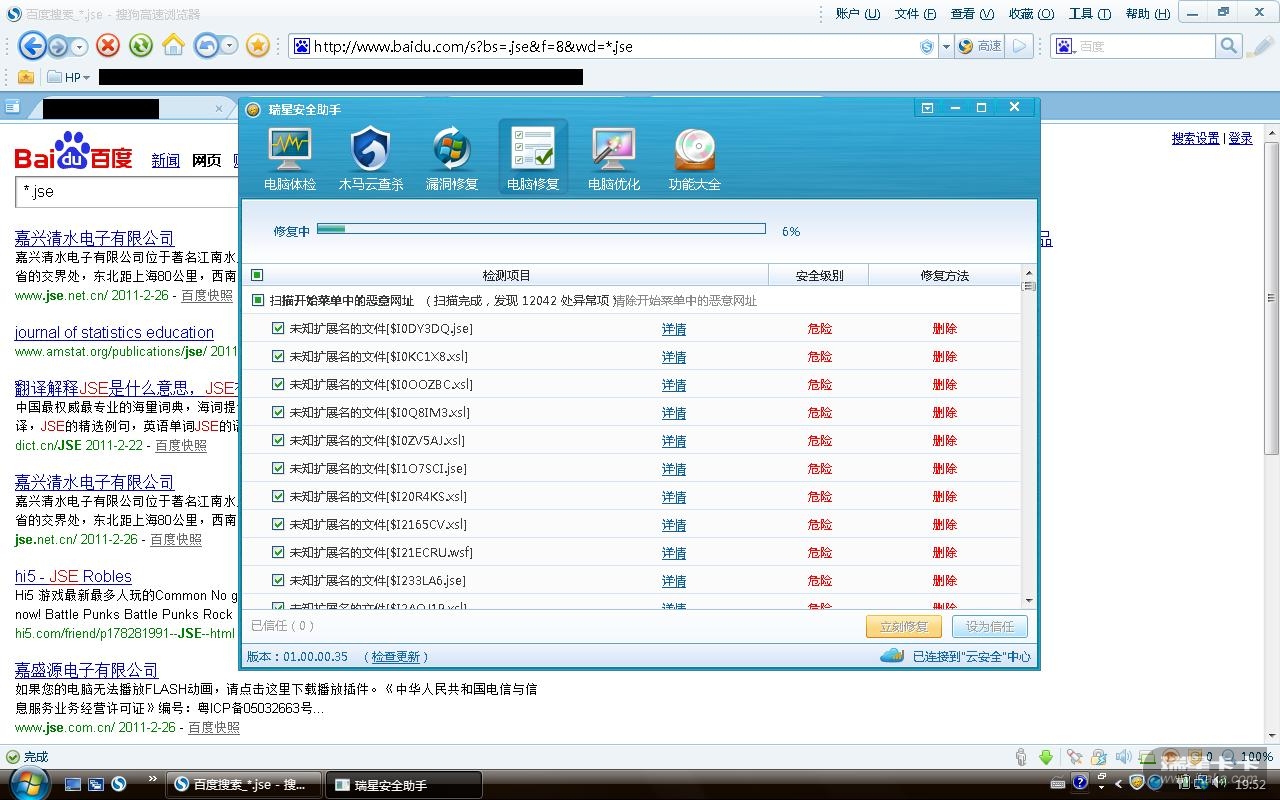The height and width of the screenshot is (800, 1280).
Task: Click the Start orb on the taskbar
Action: pyautogui.click(x=30, y=783)
